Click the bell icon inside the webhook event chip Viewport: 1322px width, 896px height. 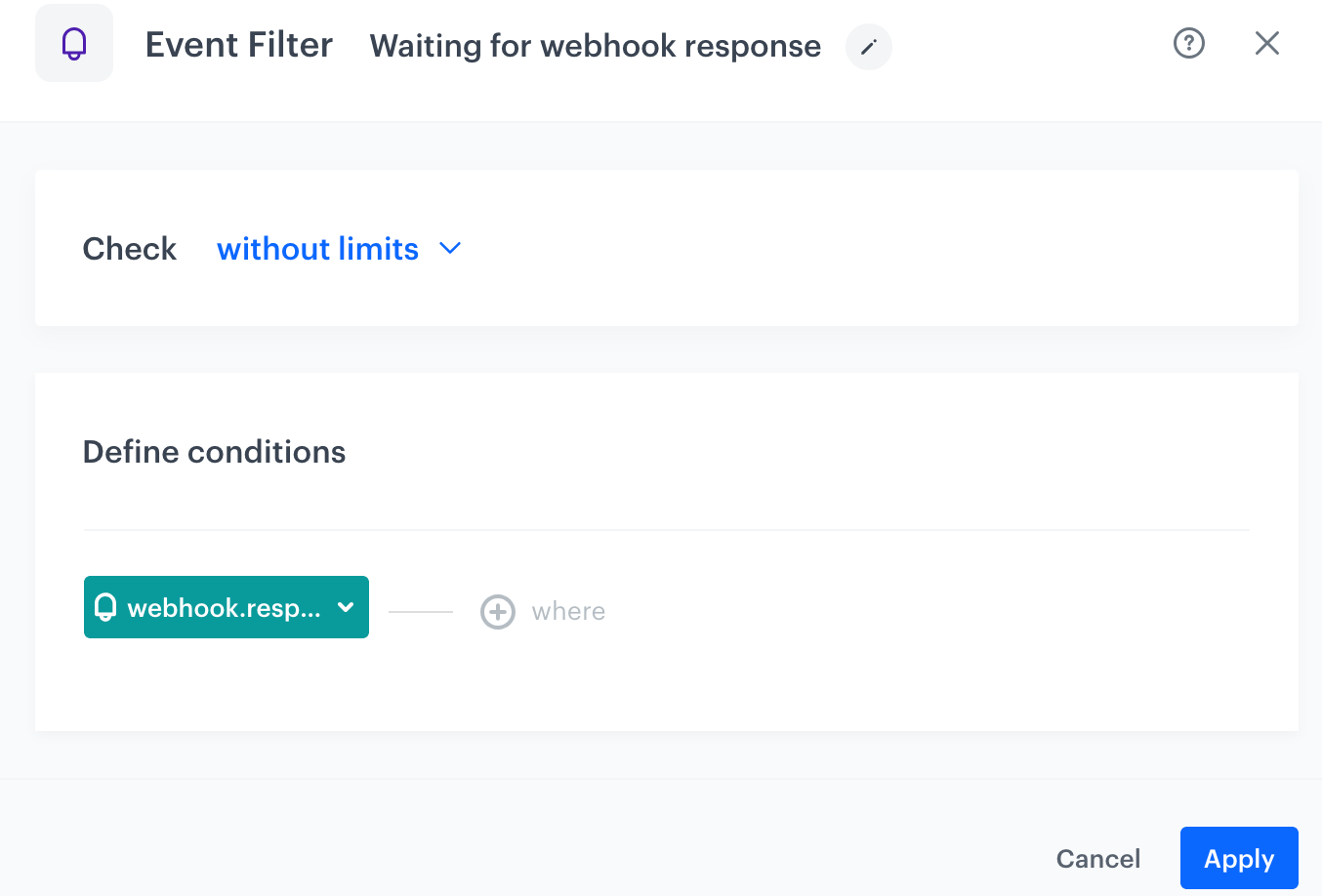[x=106, y=607]
